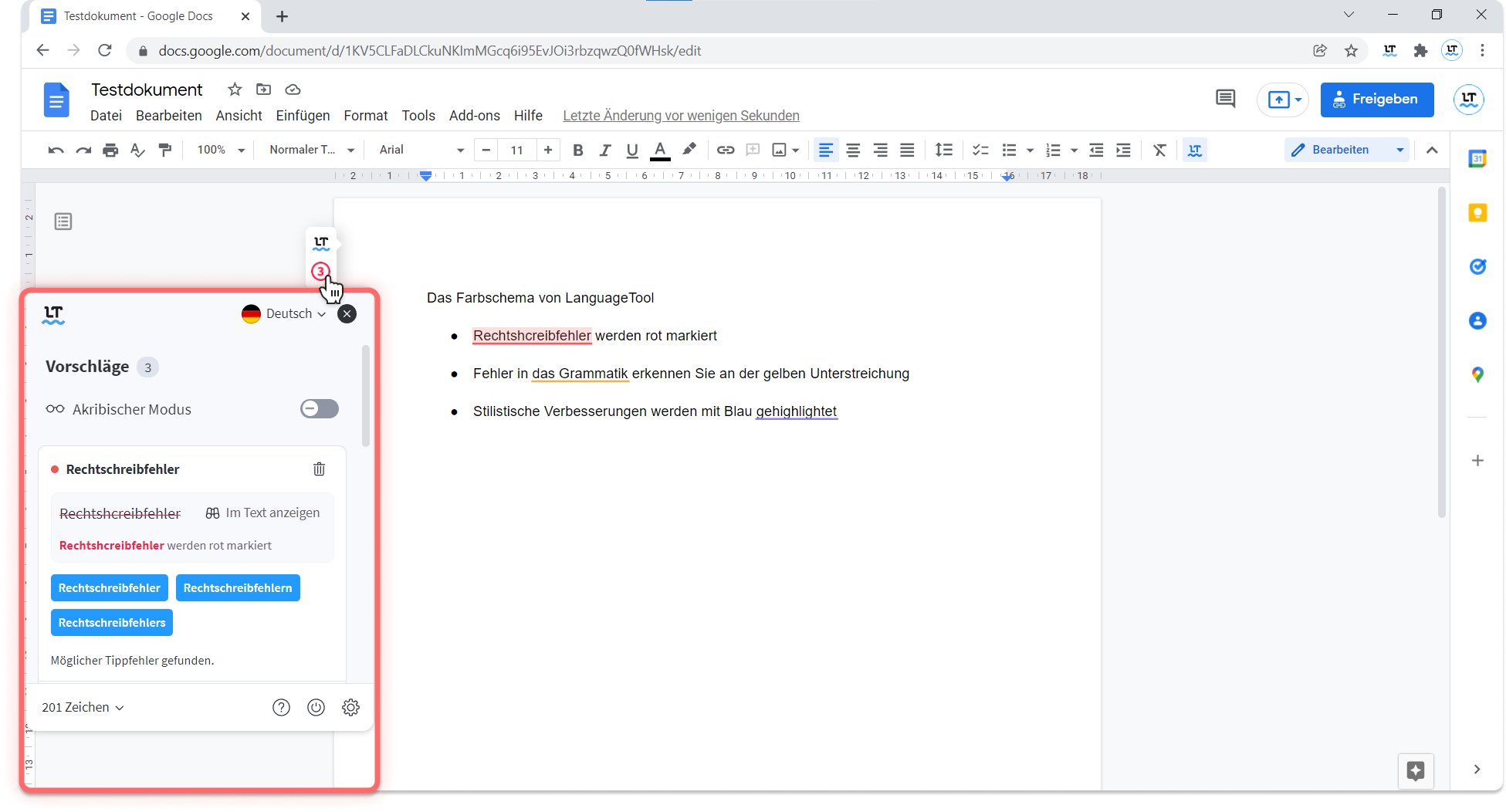Clear formatting with toolbar icon
This screenshot has width=1506, height=812.
point(1159,150)
